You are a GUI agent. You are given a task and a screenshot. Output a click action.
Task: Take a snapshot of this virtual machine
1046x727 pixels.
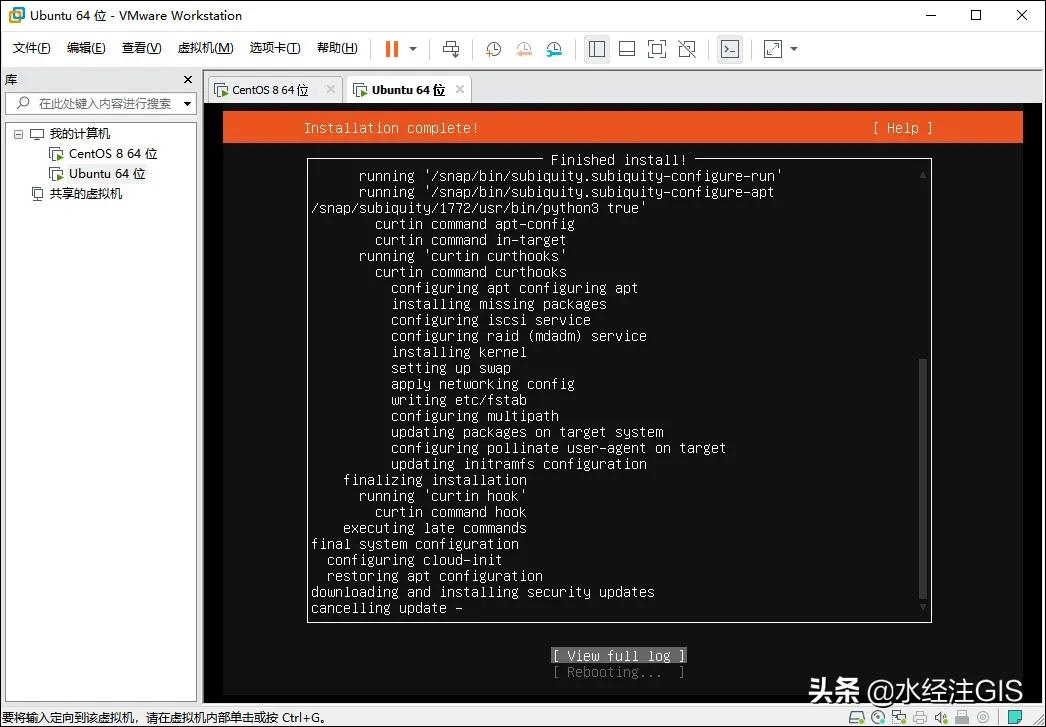coord(493,48)
